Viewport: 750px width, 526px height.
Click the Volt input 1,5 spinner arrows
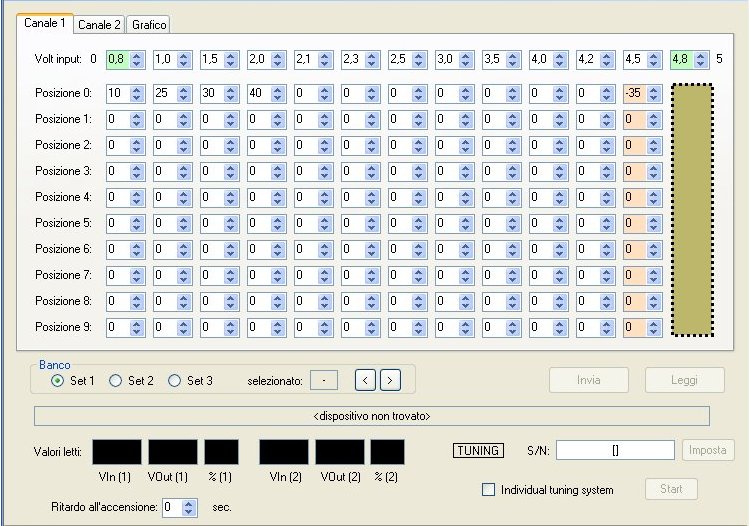point(231,59)
